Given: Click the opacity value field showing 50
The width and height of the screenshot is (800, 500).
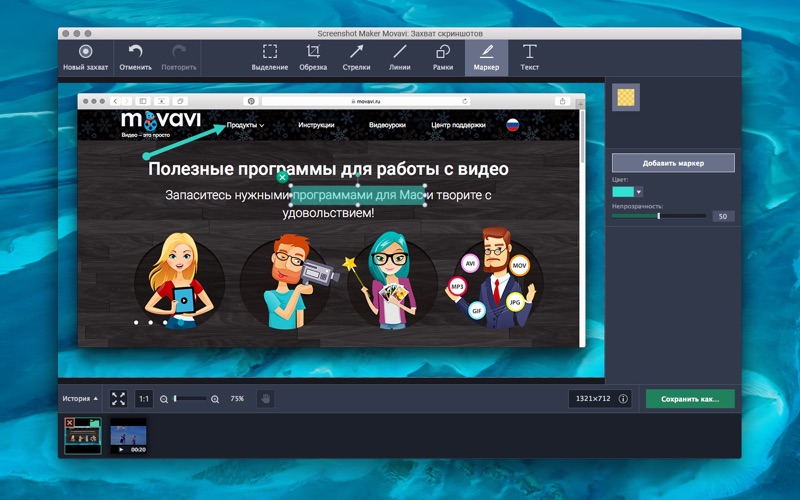Looking at the screenshot, I should (x=723, y=216).
